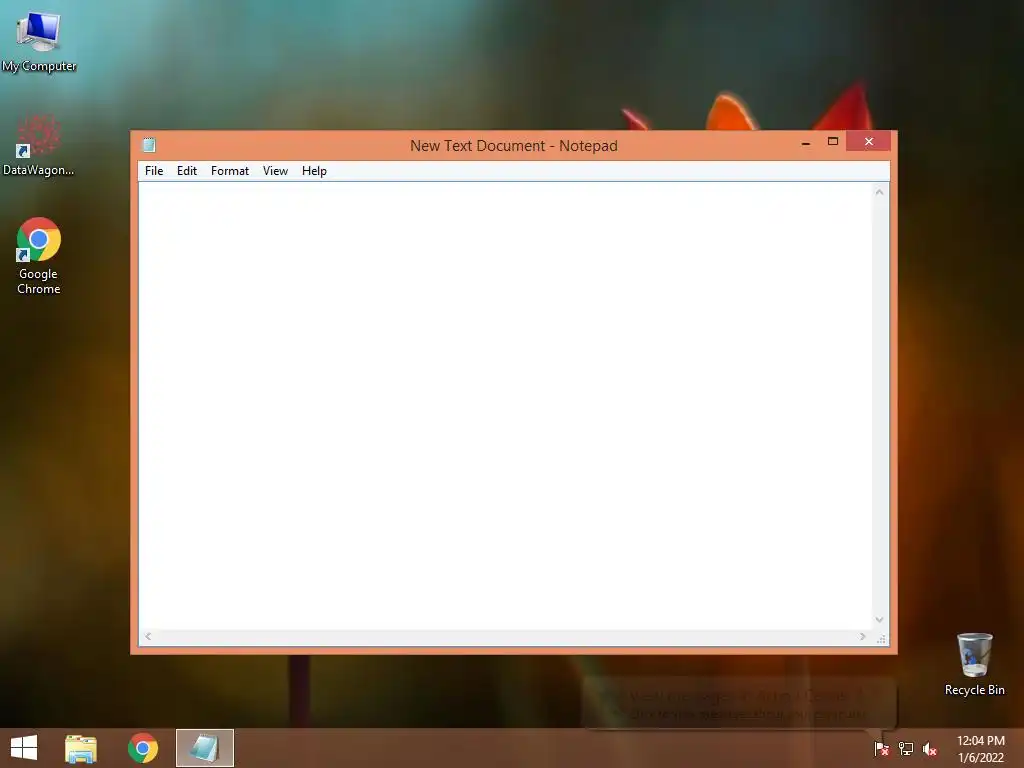Click the horizontal scrollbar right arrow
This screenshot has width=1024, height=768.
click(x=863, y=637)
